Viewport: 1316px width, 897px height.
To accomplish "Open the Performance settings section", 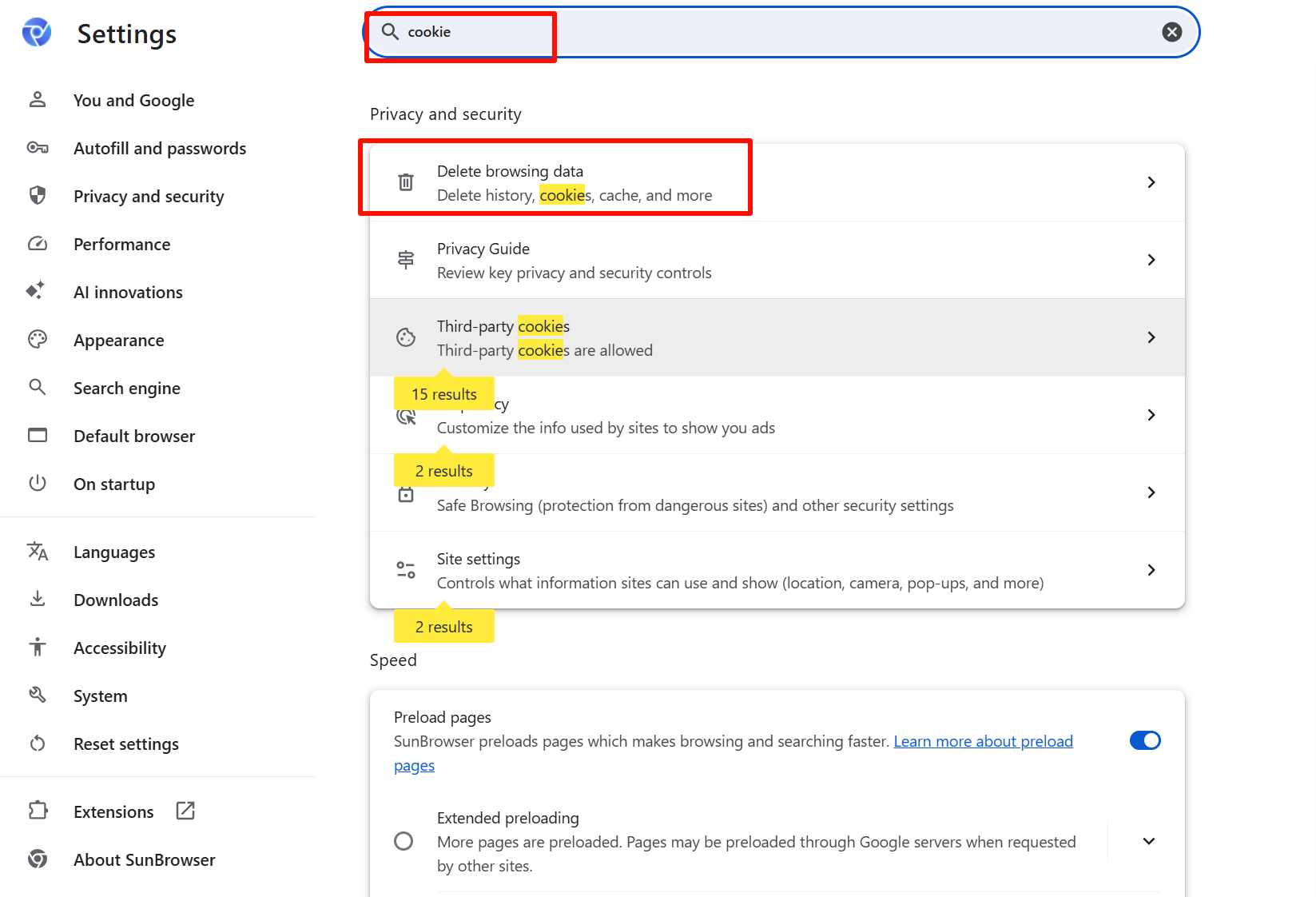I will (121, 245).
